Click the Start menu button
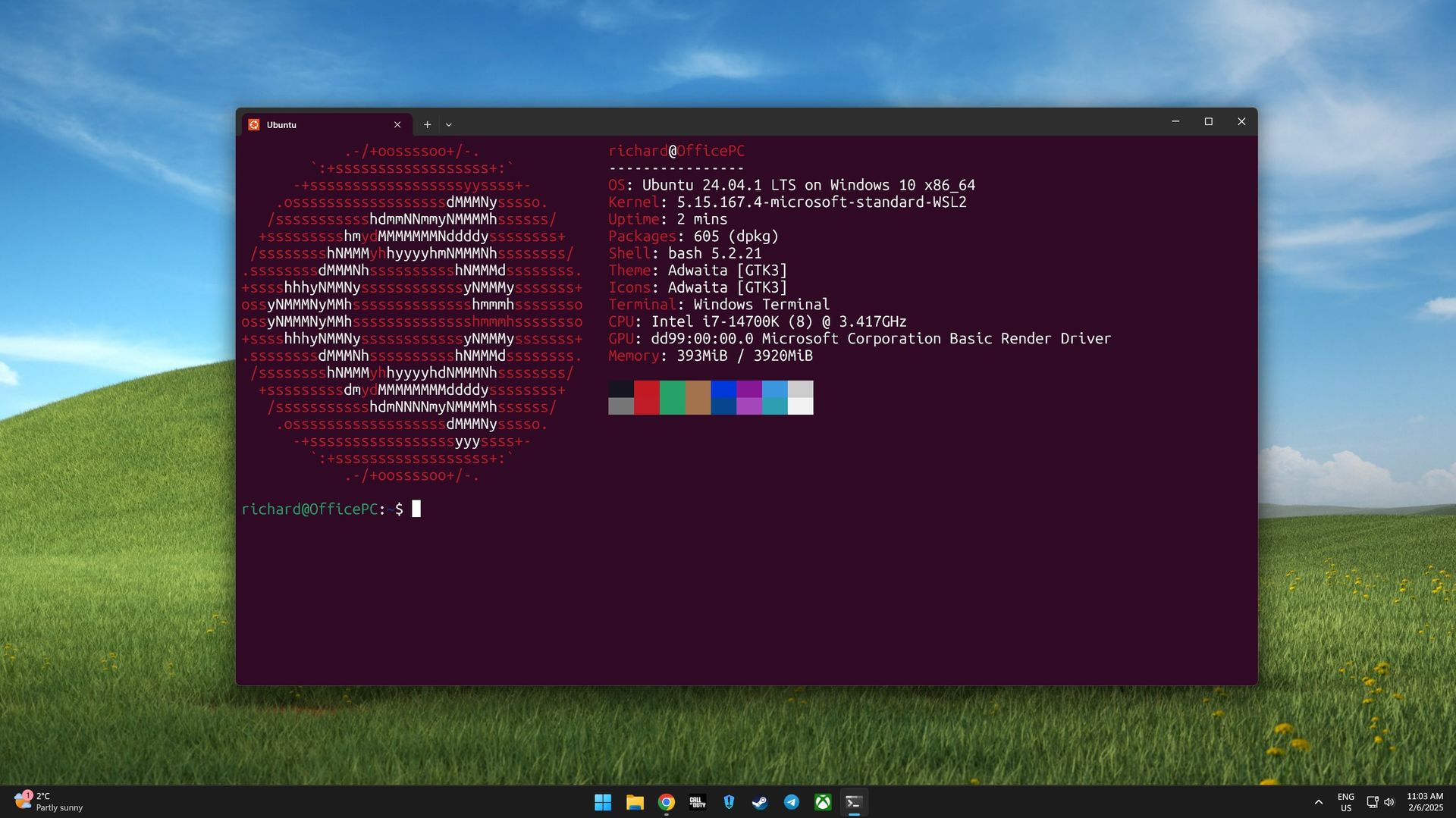The height and width of the screenshot is (818, 1456). click(603, 802)
